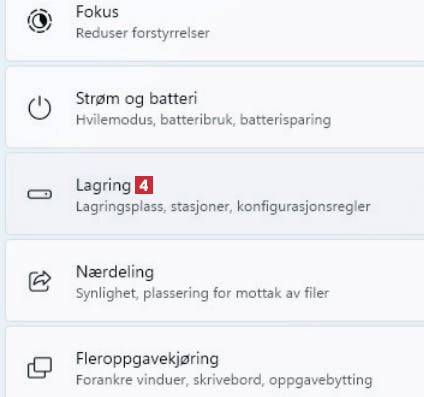Click the Fleroppgavekjøring overlapping windows icon
The image size is (424, 397).
[x=39, y=368]
